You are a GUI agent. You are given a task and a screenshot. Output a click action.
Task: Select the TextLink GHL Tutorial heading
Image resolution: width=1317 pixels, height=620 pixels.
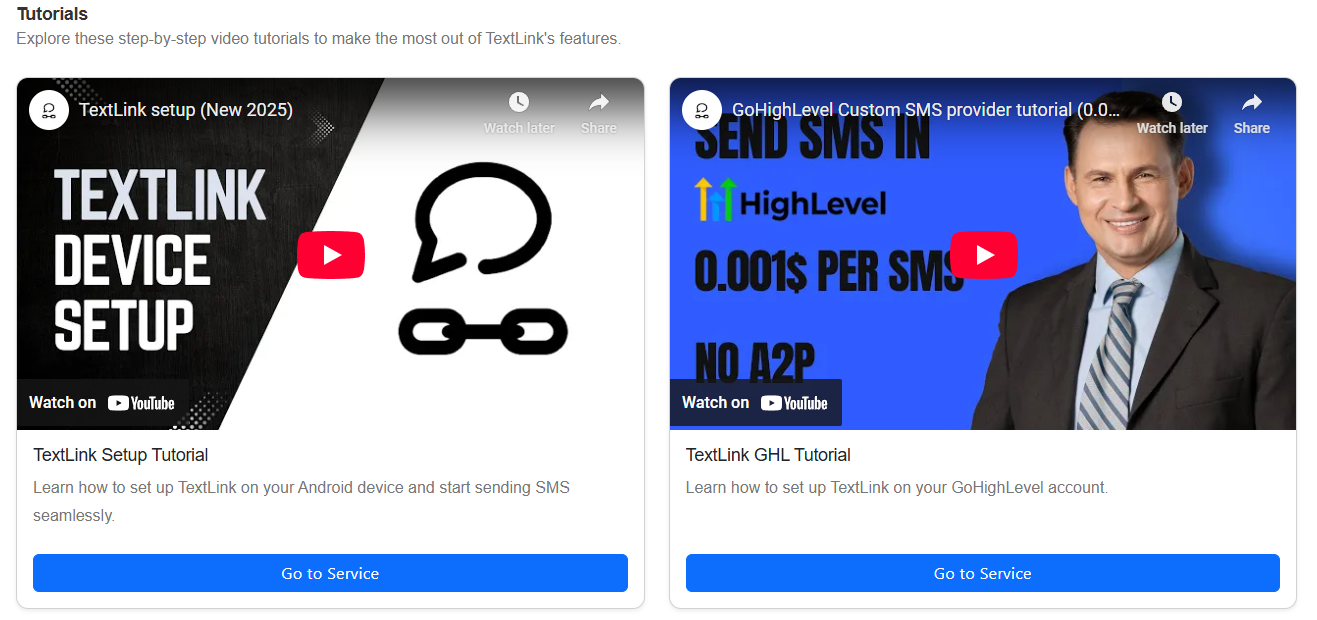pyautogui.click(x=768, y=455)
